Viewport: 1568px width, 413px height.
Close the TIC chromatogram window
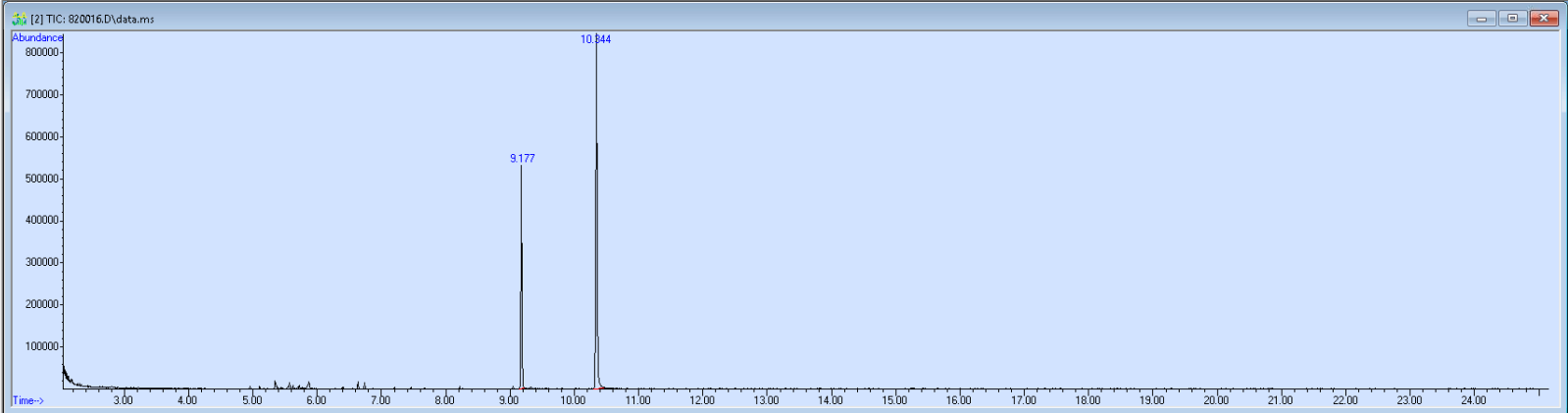point(1543,18)
